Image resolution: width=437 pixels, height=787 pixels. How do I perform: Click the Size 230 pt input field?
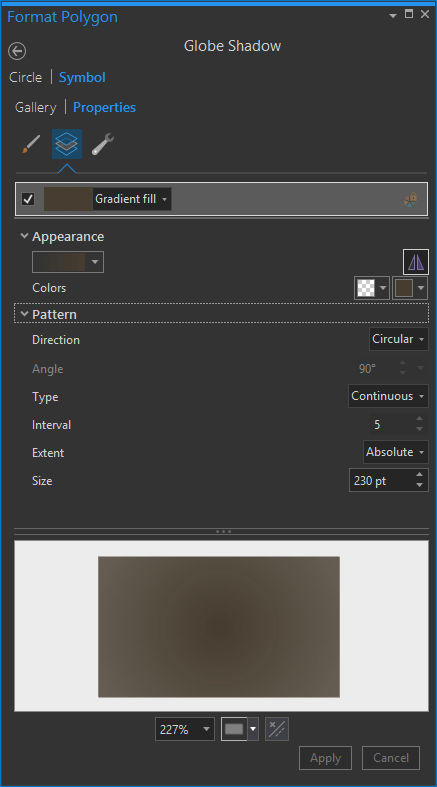(381, 480)
